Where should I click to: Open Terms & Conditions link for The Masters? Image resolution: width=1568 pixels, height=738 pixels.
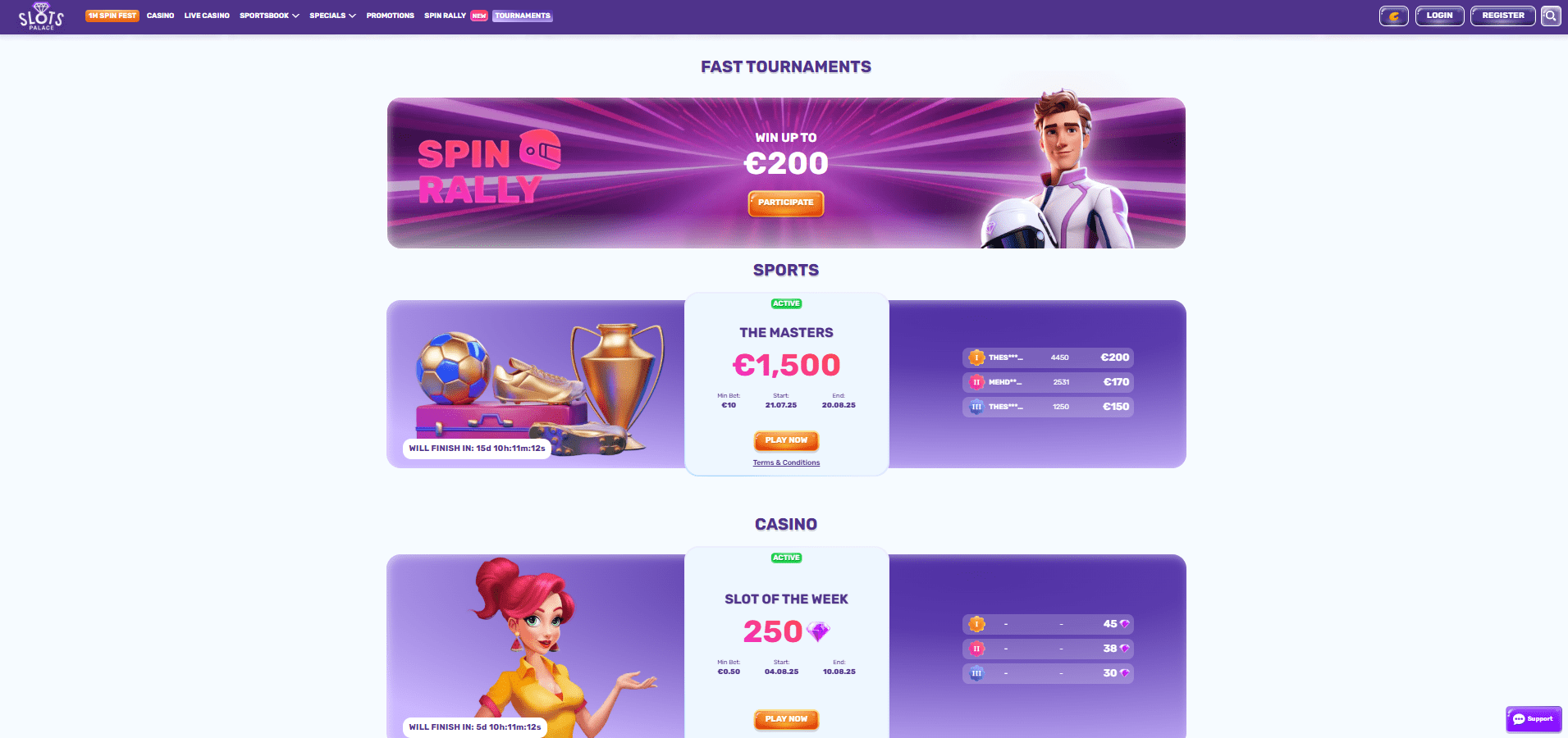click(786, 463)
